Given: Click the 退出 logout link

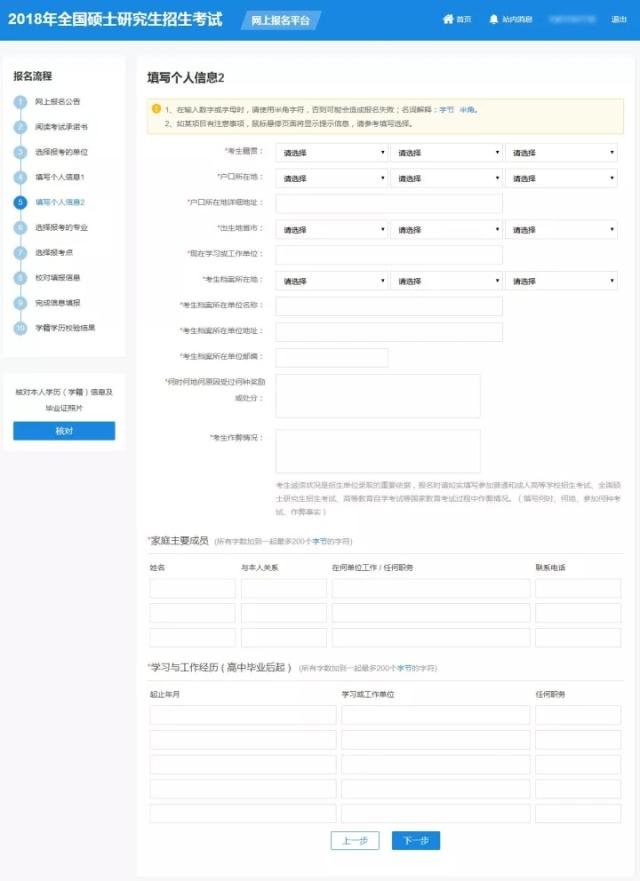Looking at the screenshot, I should pos(619,19).
